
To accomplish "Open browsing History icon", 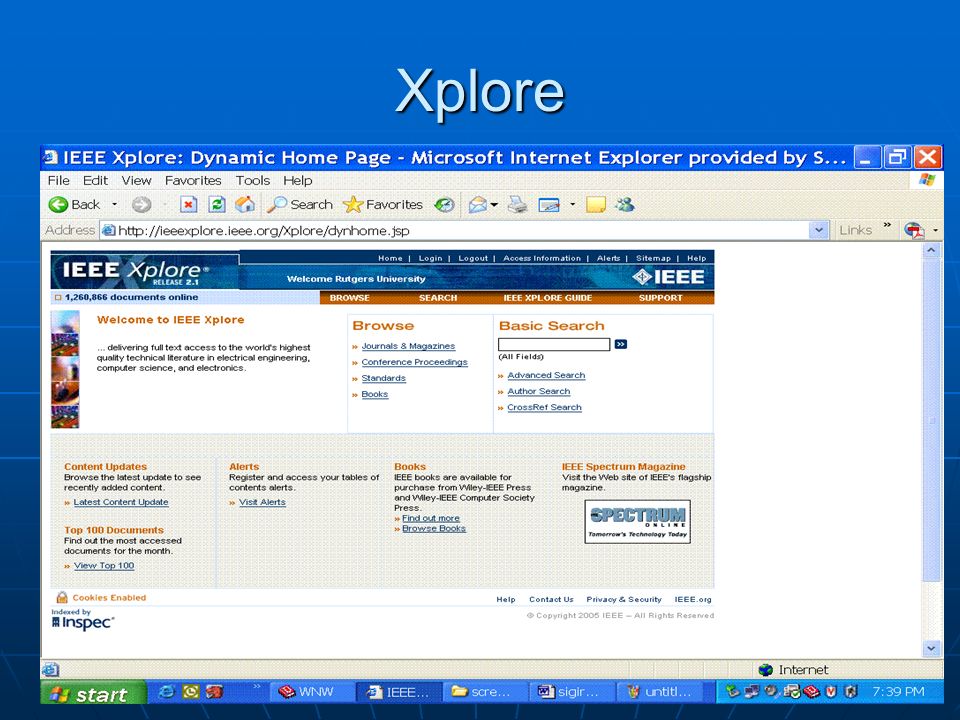I will click(444, 204).
